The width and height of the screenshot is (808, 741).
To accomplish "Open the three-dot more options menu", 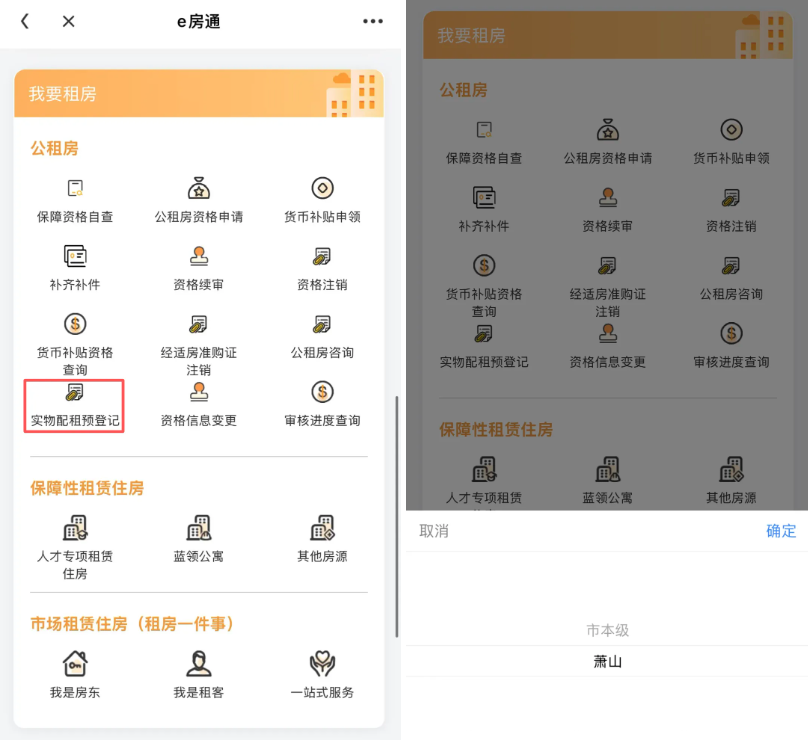I will (x=372, y=21).
